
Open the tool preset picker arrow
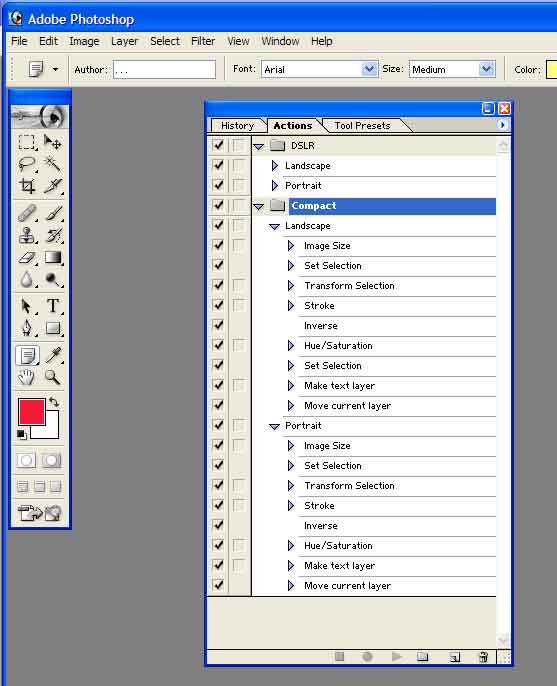(56, 69)
